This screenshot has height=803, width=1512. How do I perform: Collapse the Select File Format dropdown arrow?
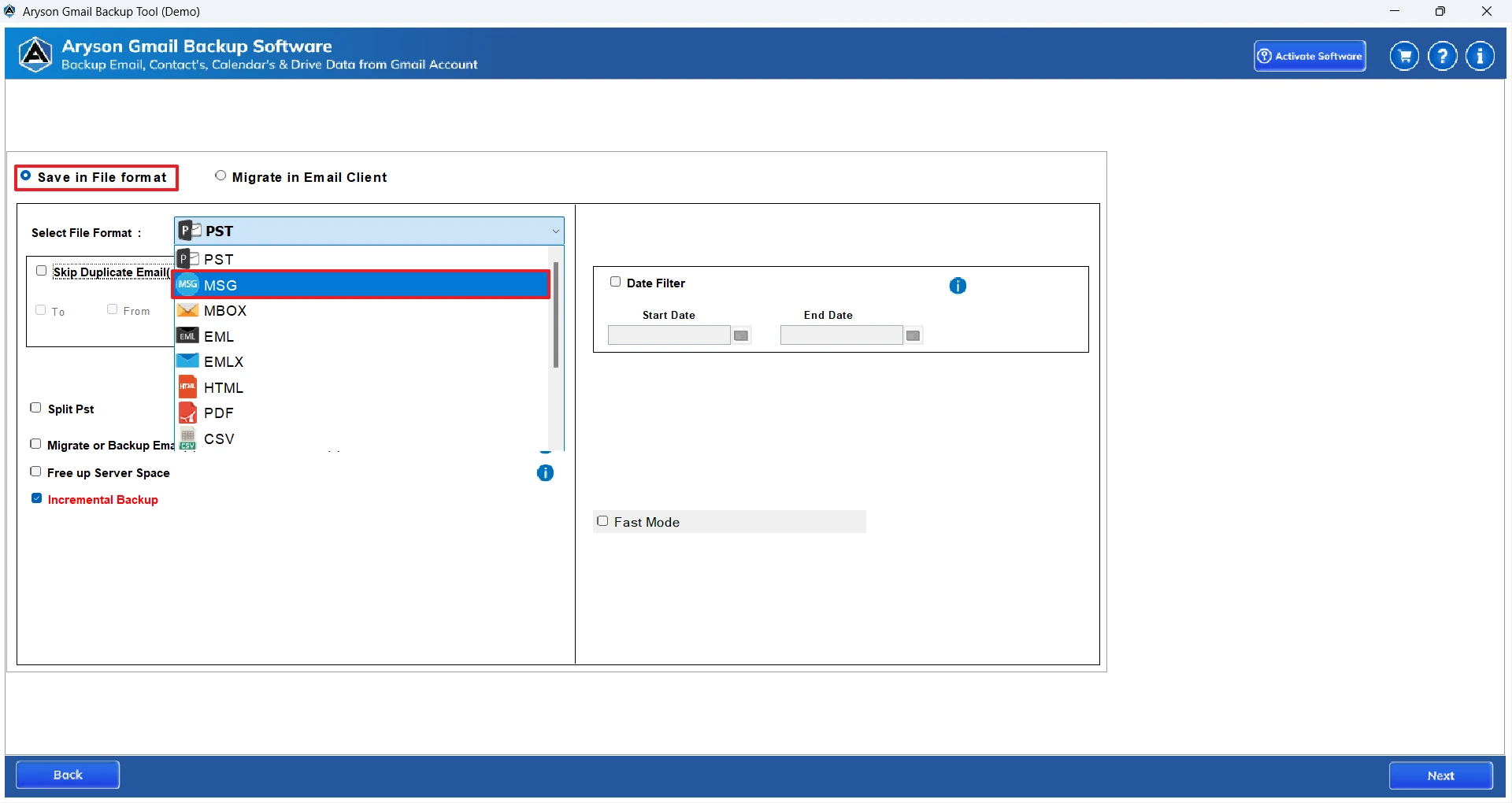tap(555, 231)
